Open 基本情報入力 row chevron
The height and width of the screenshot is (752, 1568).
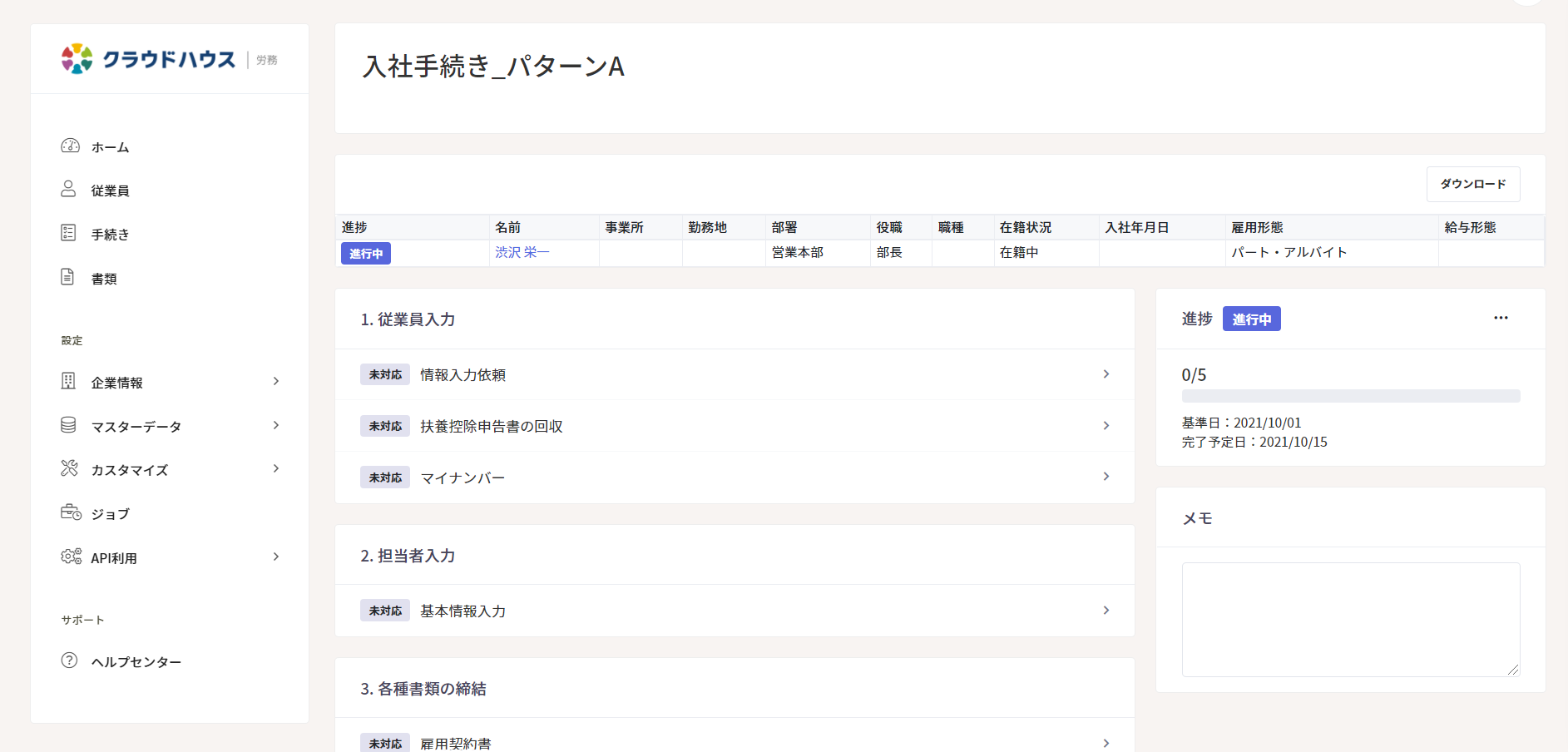(x=1106, y=611)
